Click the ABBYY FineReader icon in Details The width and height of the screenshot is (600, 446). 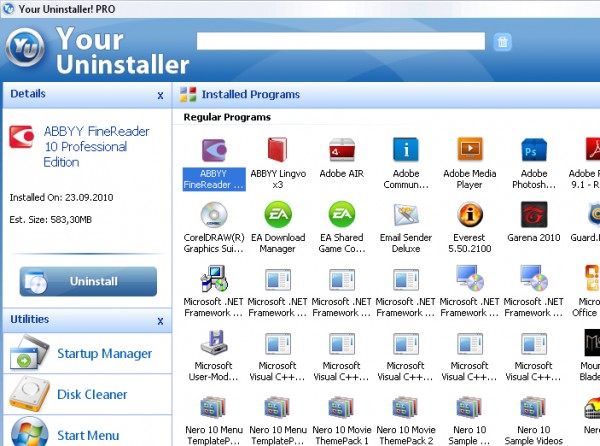22,137
